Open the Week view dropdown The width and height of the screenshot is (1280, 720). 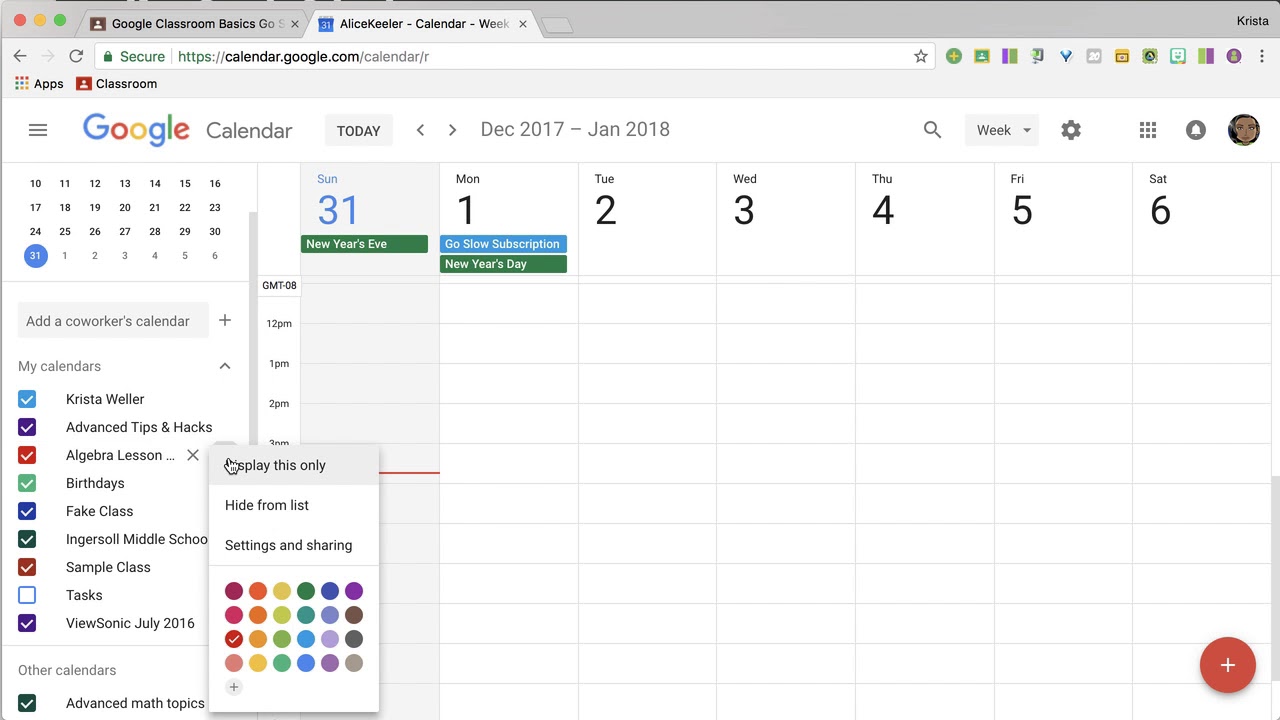click(1002, 130)
